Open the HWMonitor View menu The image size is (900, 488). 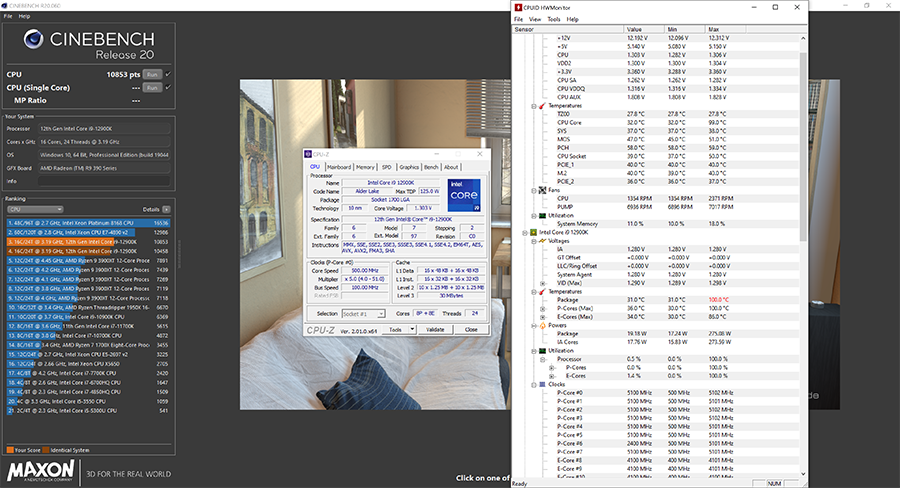[535, 19]
